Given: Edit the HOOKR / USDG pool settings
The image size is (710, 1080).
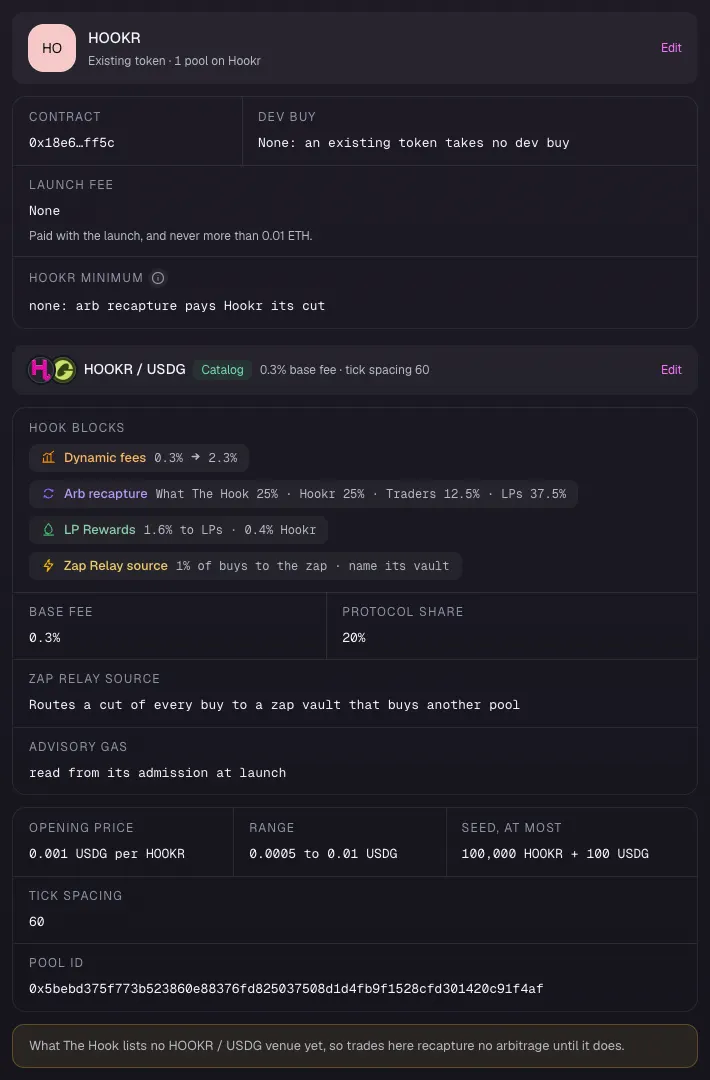Looking at the screenshot, I should 671,370.
